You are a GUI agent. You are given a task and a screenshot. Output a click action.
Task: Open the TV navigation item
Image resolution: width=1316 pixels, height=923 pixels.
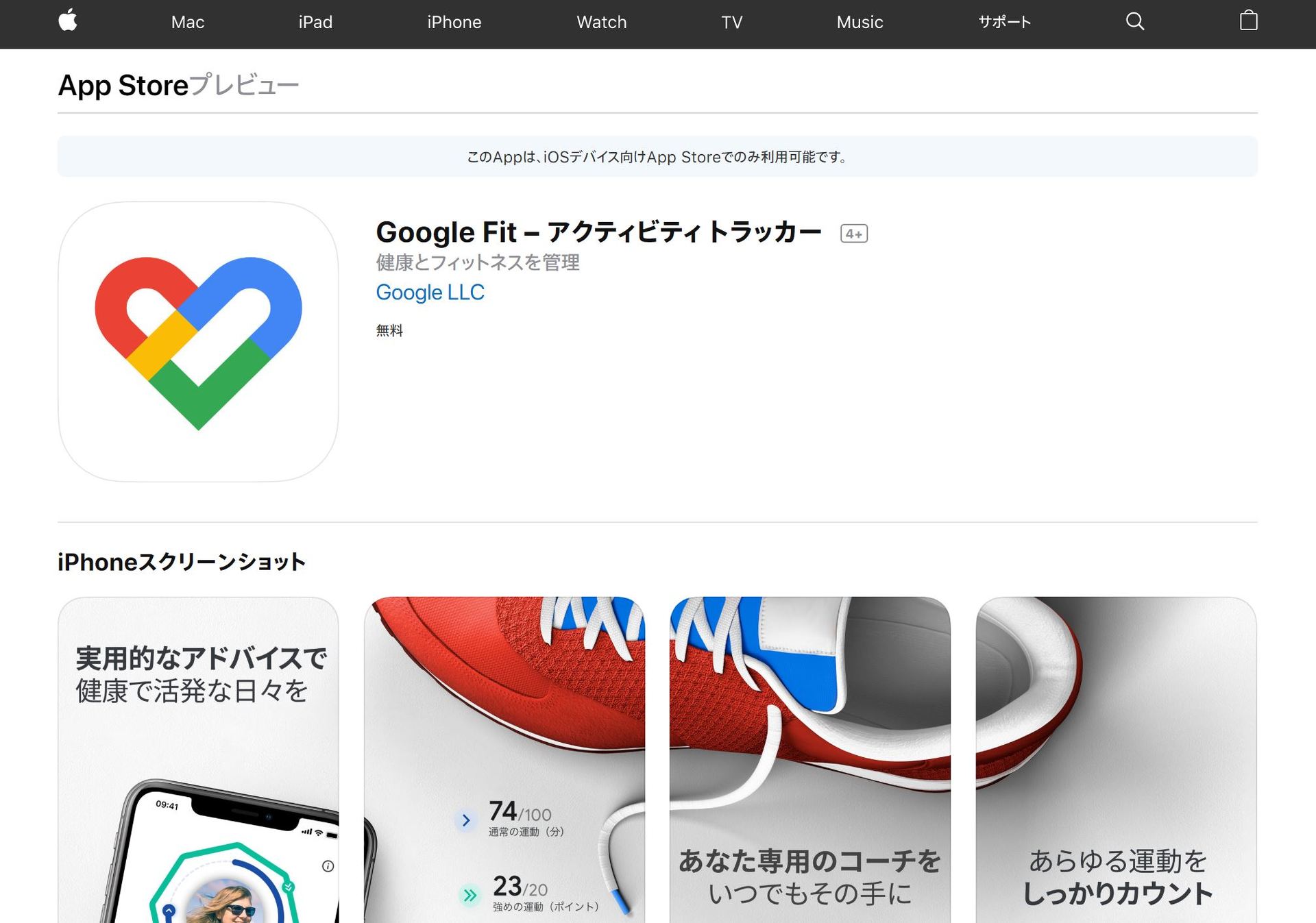coord(731,22)
